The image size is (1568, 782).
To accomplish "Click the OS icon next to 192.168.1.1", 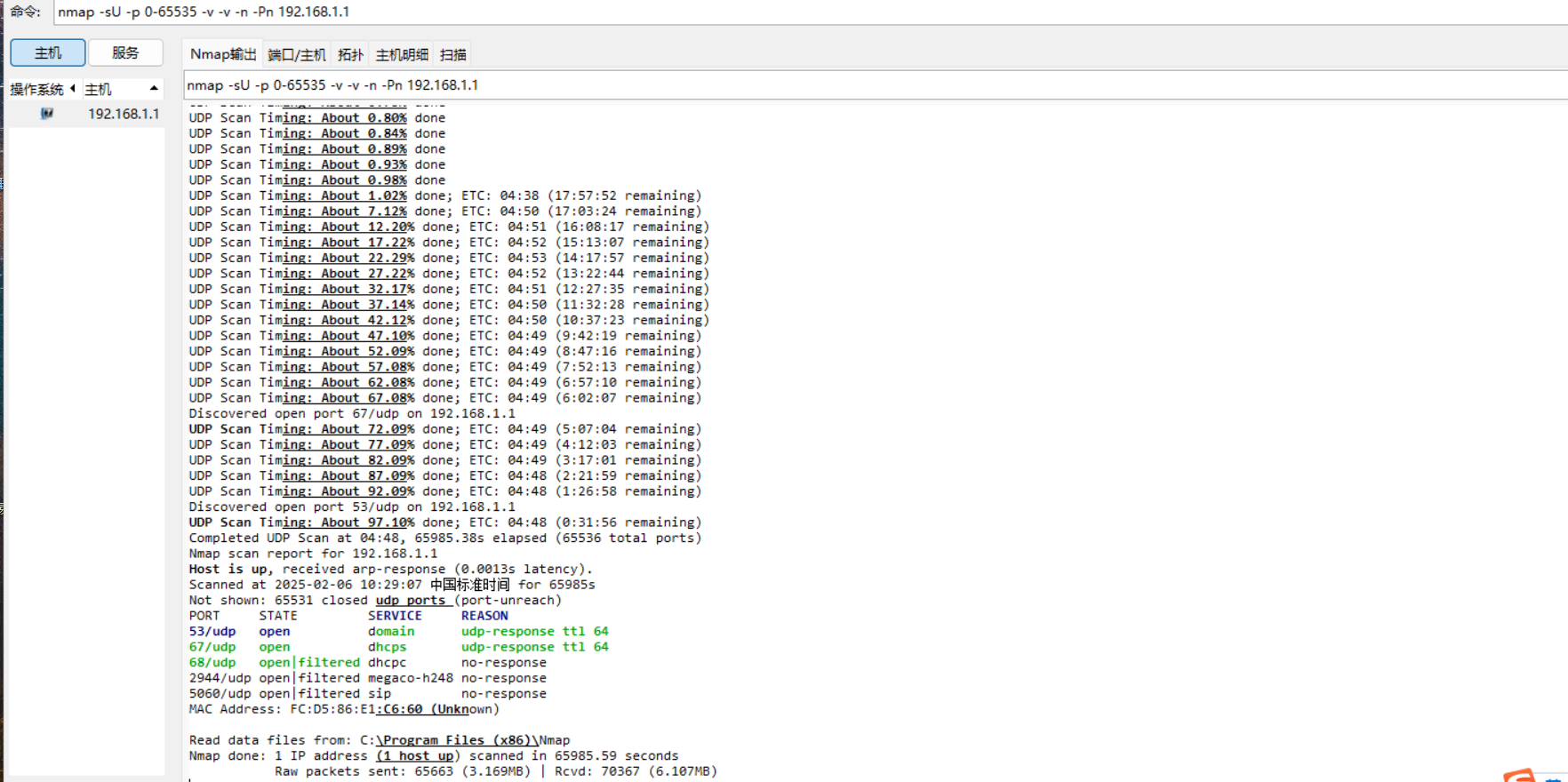I will 47,114.
